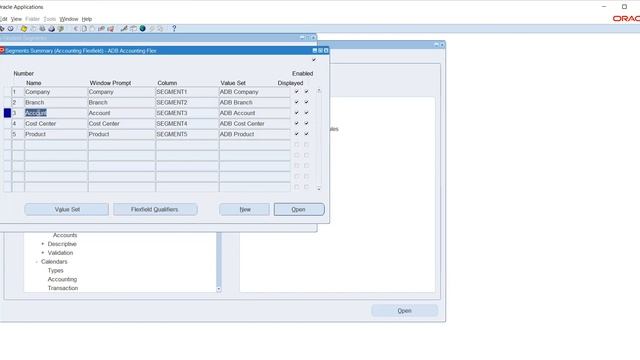Screen dimensions: 640x360
Task: Toggle Displayed checkbox for Branch segment
Action: (297, 102)
